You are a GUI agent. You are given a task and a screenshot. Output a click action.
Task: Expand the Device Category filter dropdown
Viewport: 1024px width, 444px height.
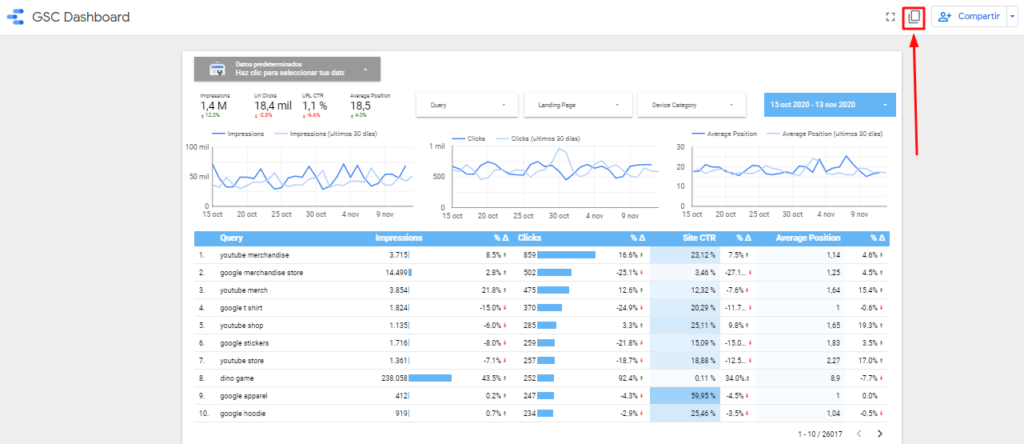coord(692,104)
